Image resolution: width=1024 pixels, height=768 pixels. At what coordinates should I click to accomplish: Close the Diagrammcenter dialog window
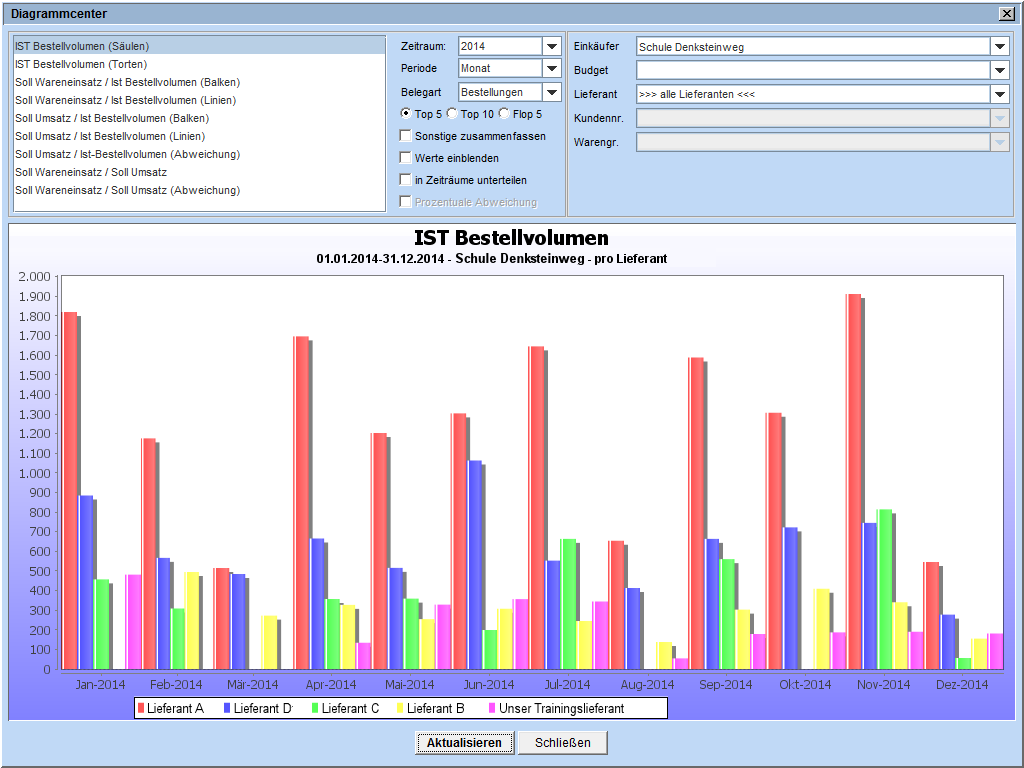[1006, 14]
